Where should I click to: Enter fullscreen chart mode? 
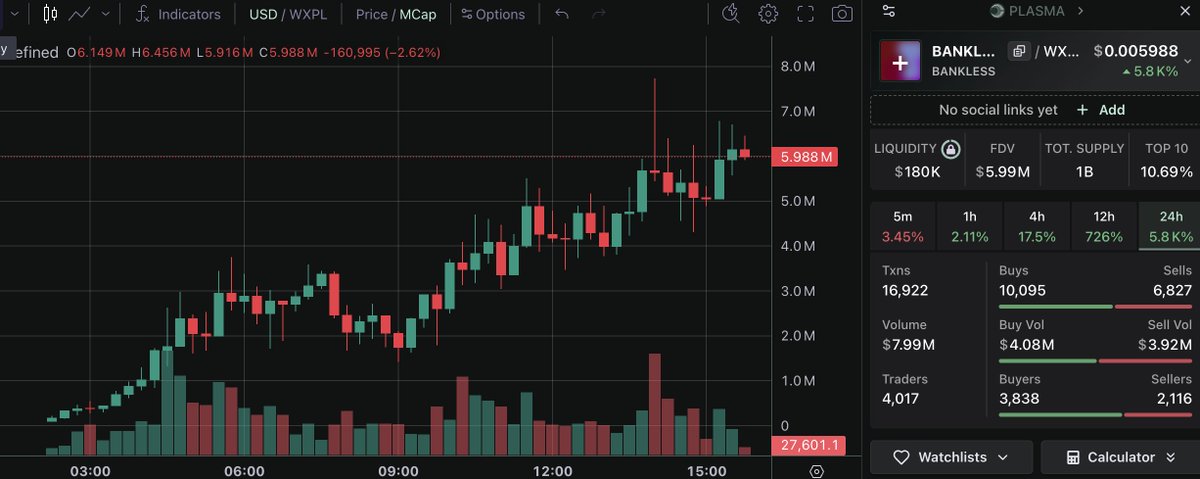805,14
